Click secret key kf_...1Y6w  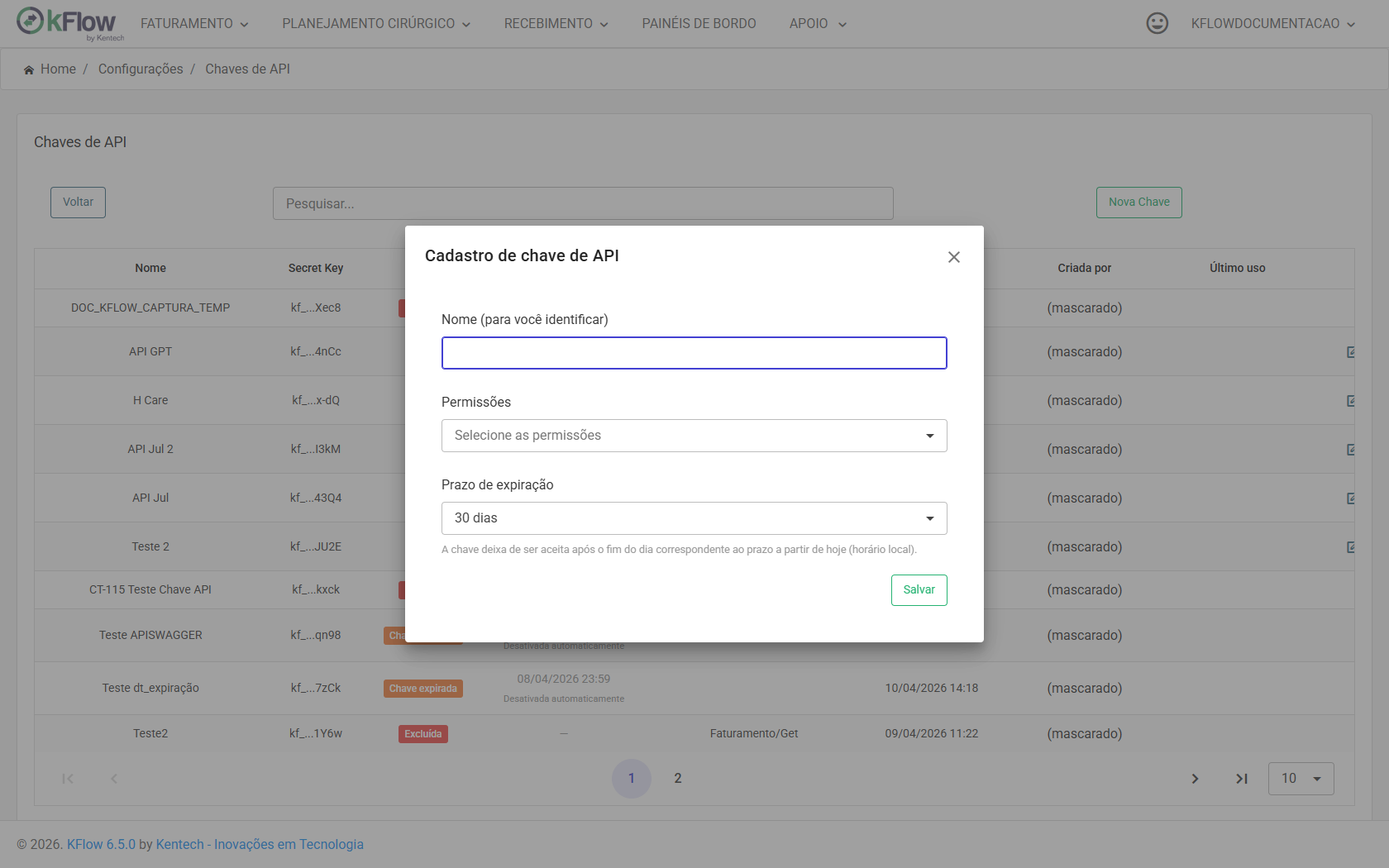[316, 733]
